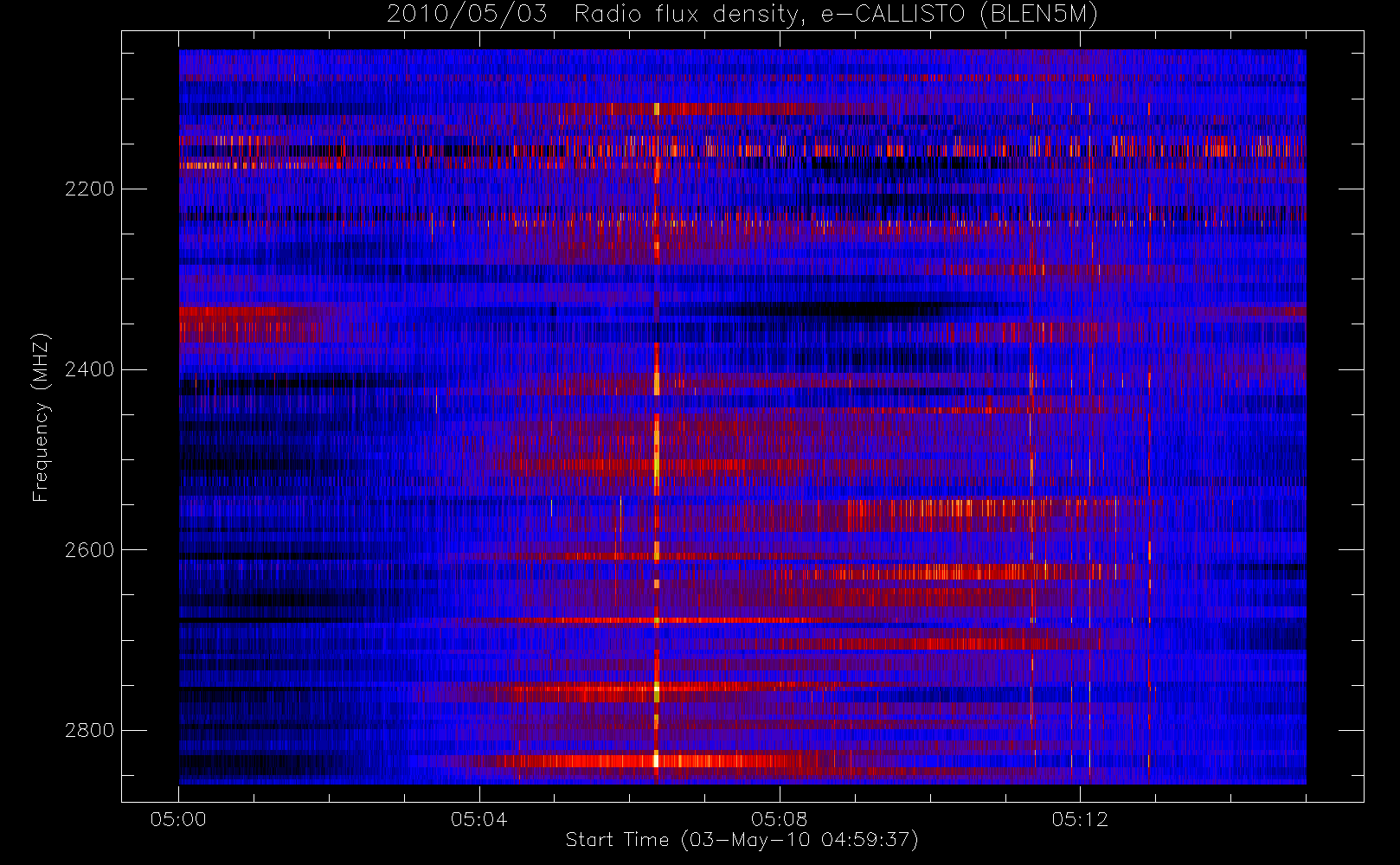Click the 2800 frequency tick label
Viewport: 1400px width, 865px height.
89,730
